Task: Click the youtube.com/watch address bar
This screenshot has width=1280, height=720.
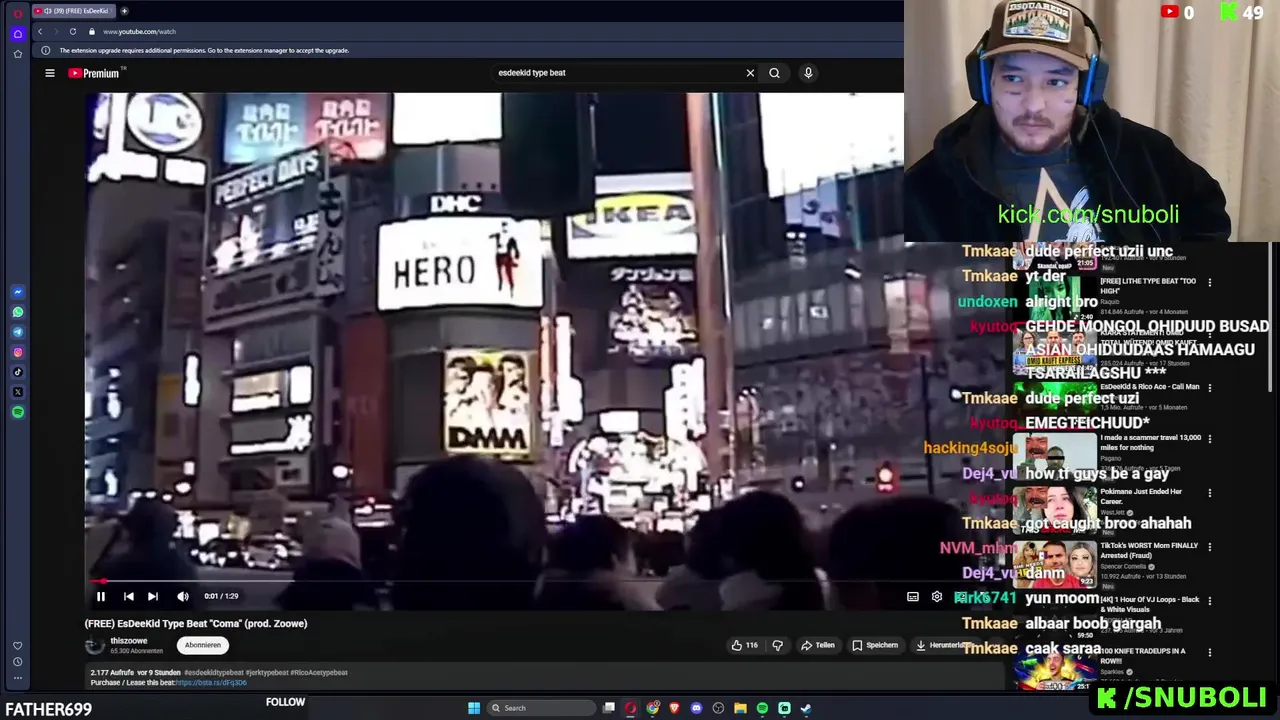Action: pyautogui.click(x=139, y=32)
